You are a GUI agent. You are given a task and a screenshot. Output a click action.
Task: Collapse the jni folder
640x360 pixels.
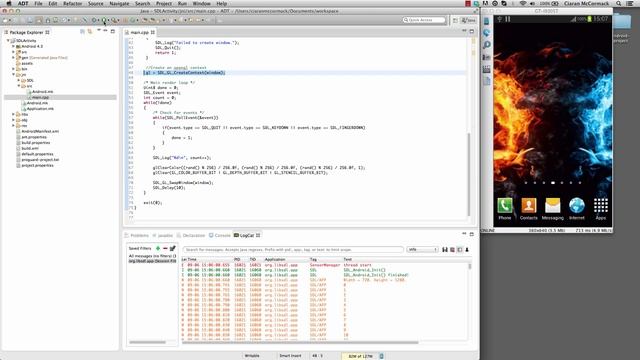click(x=13, y=75)
